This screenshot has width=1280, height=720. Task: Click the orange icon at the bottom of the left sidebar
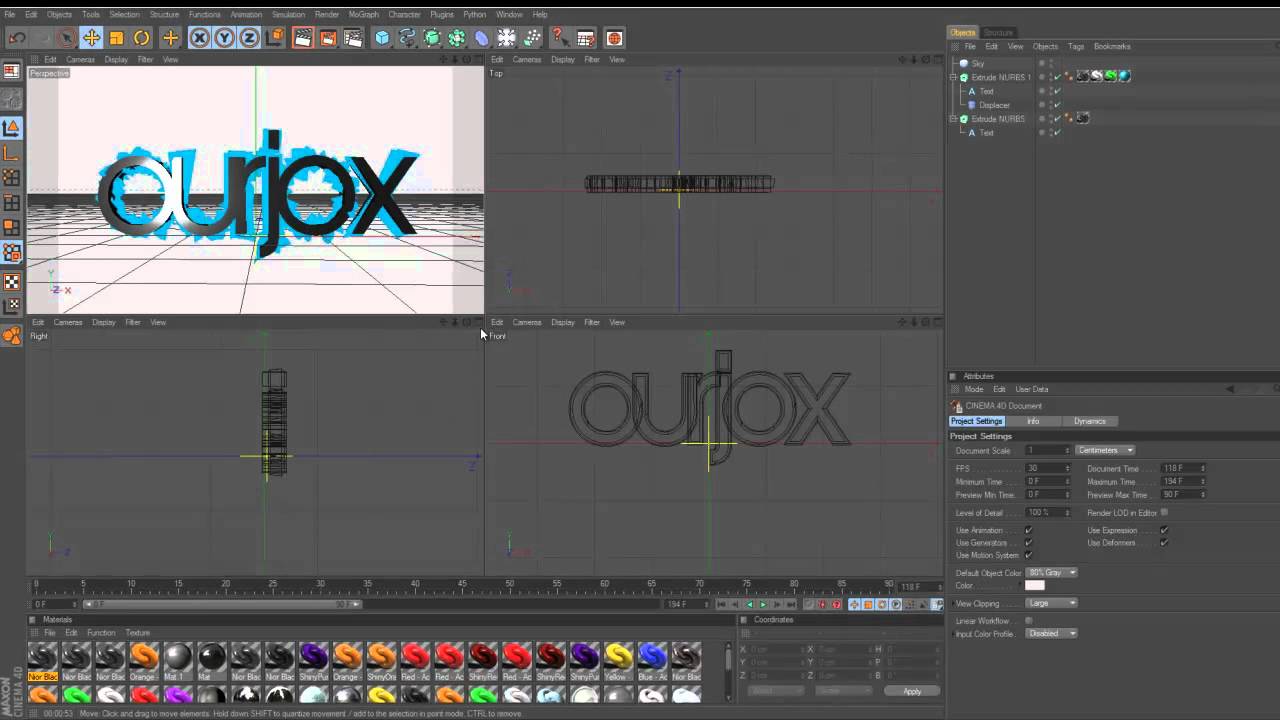point(12,336)
